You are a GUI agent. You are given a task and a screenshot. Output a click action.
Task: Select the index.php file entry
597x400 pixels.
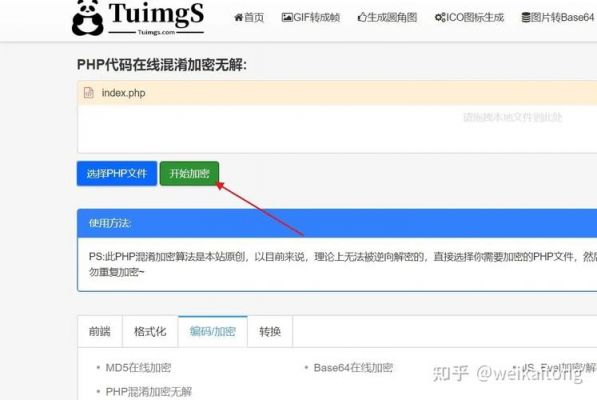337,93
